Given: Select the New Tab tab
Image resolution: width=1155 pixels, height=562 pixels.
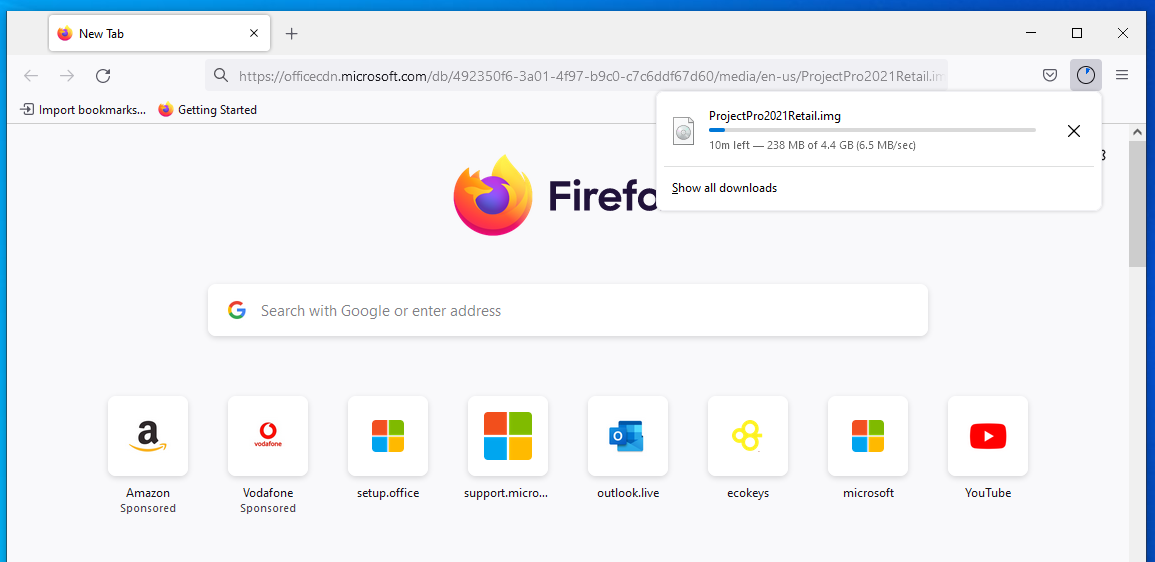Looking at the screenshot, I should [159, 33].
